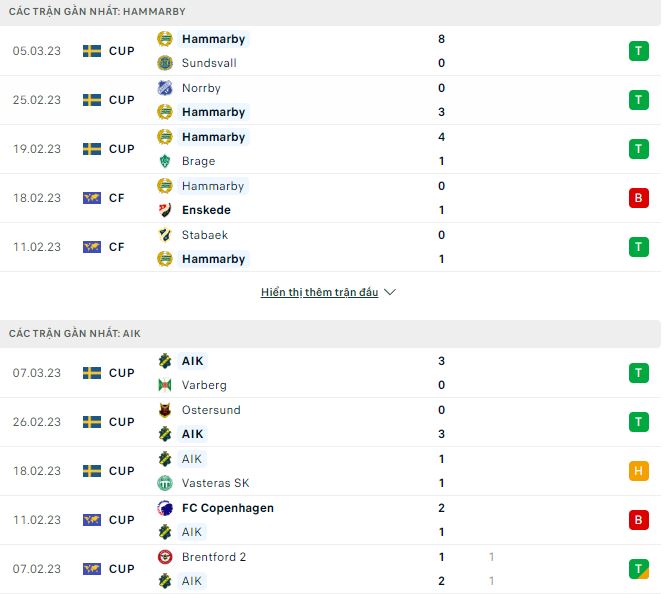Click the Stabaek team crest icon
Screen dimensions: 664x594
pyautogui.click(x=165, y=235)
